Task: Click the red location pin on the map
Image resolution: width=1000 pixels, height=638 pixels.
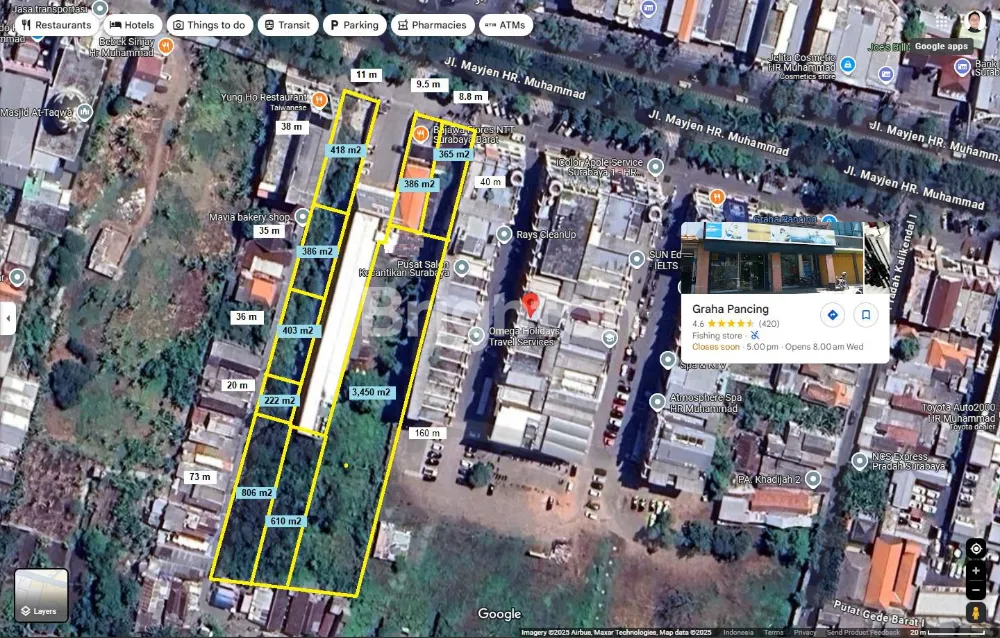Action: tap(531, 303)
